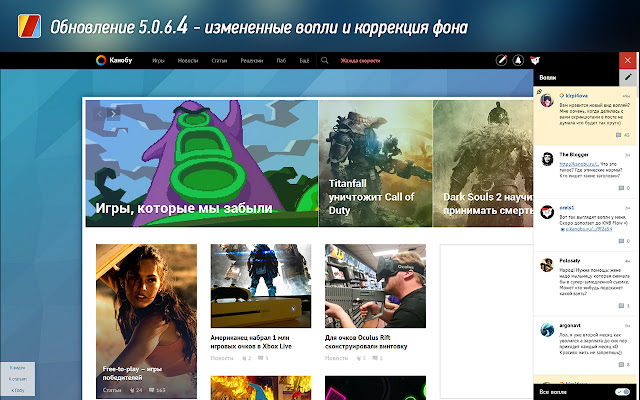
Task: Open Dark Souls 2 featured slide
Action: (483, 163)
